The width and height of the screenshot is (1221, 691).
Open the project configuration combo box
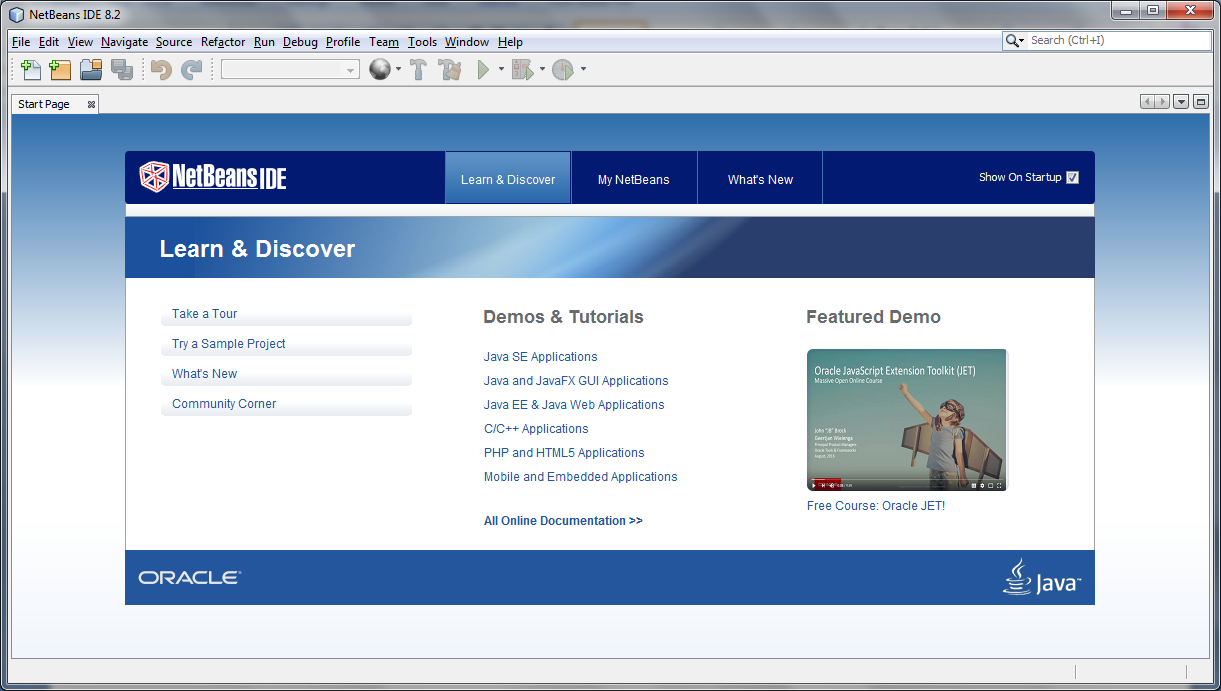(290, 70)
